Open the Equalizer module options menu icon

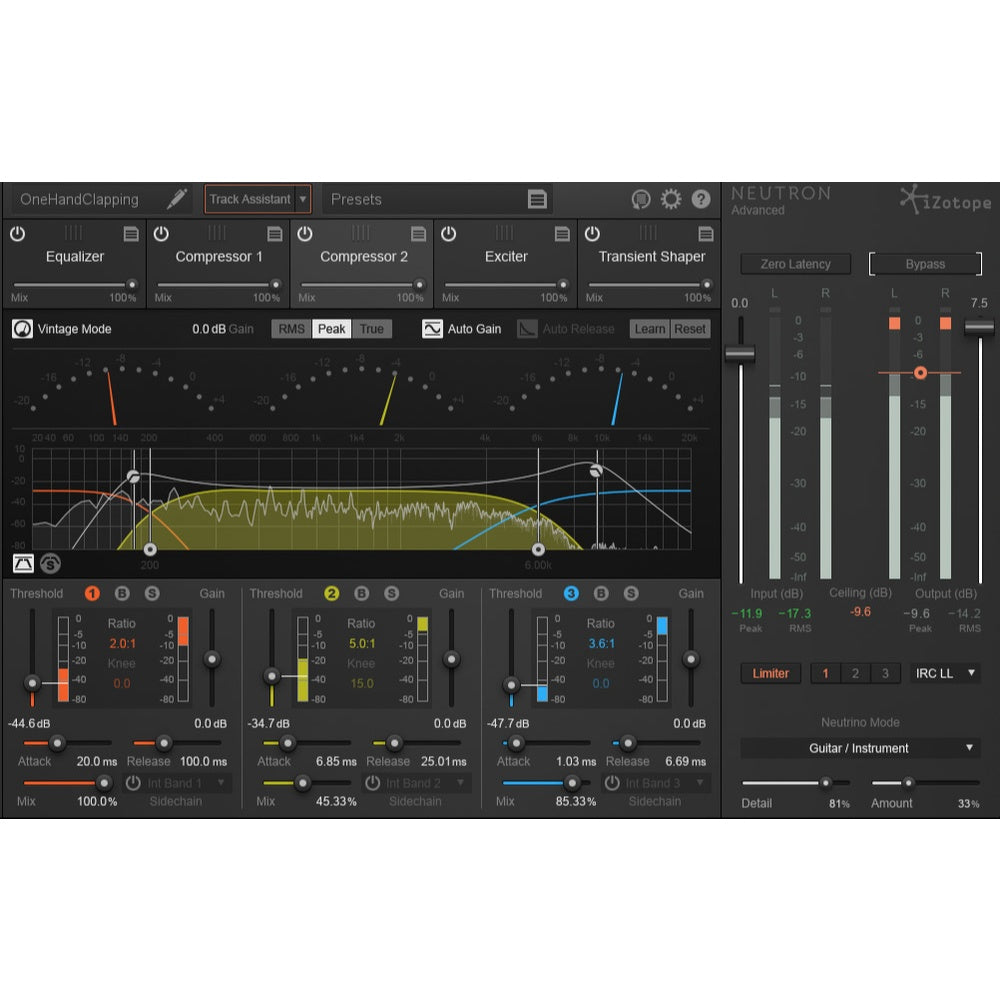click(131, 234)
